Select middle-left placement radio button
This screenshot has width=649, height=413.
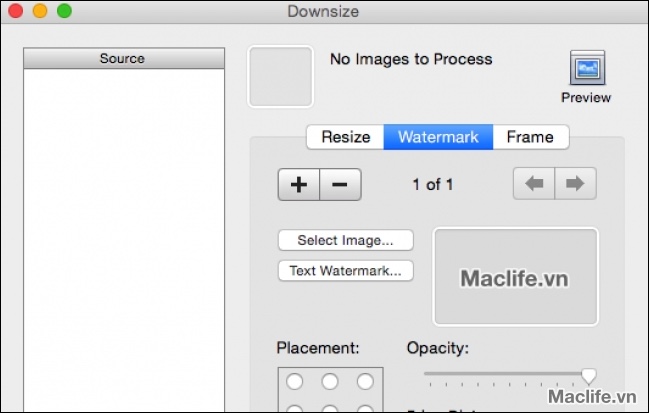(294, 408)
